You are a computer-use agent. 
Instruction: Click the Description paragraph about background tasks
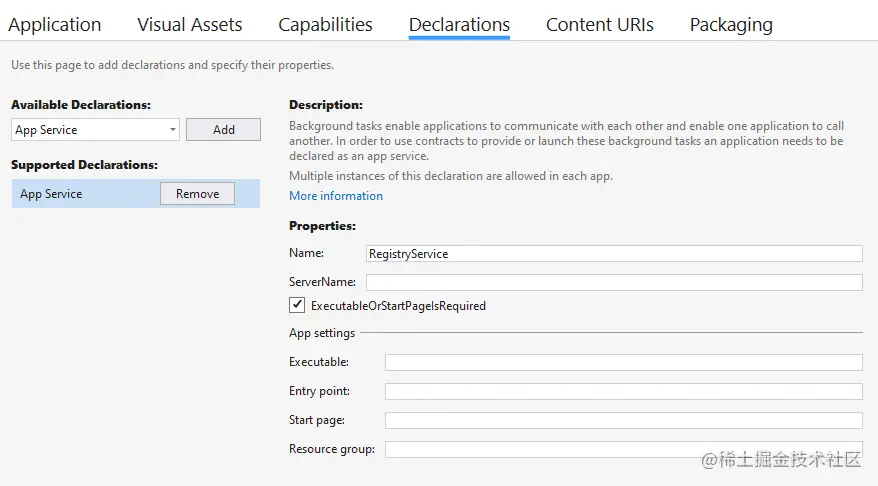coord(566,141)
